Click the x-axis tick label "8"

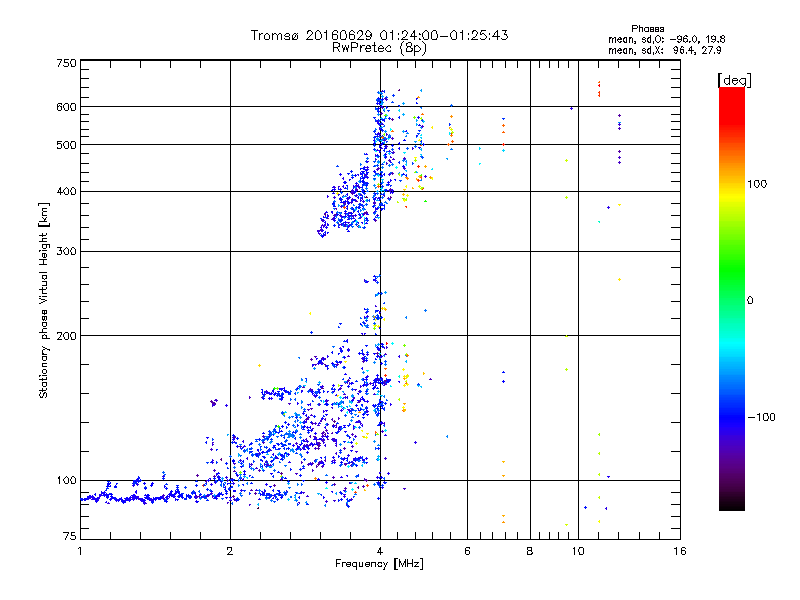[530, 551]
